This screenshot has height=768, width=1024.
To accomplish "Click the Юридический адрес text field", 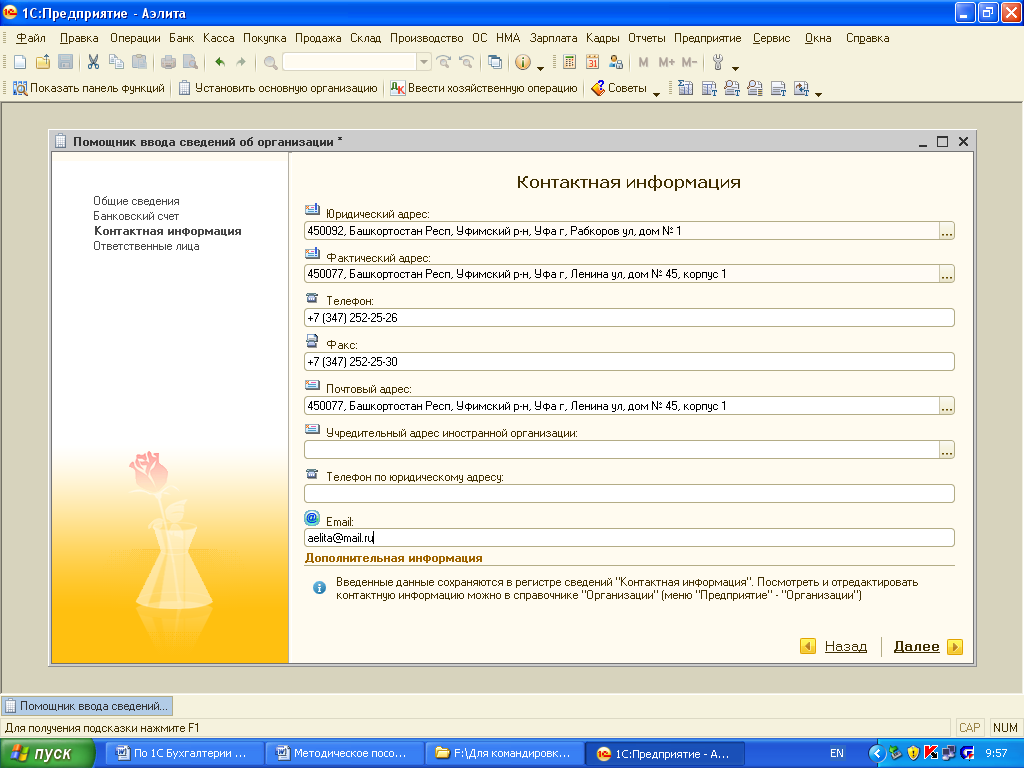I will pyautogui.click(x=621, y=231).
